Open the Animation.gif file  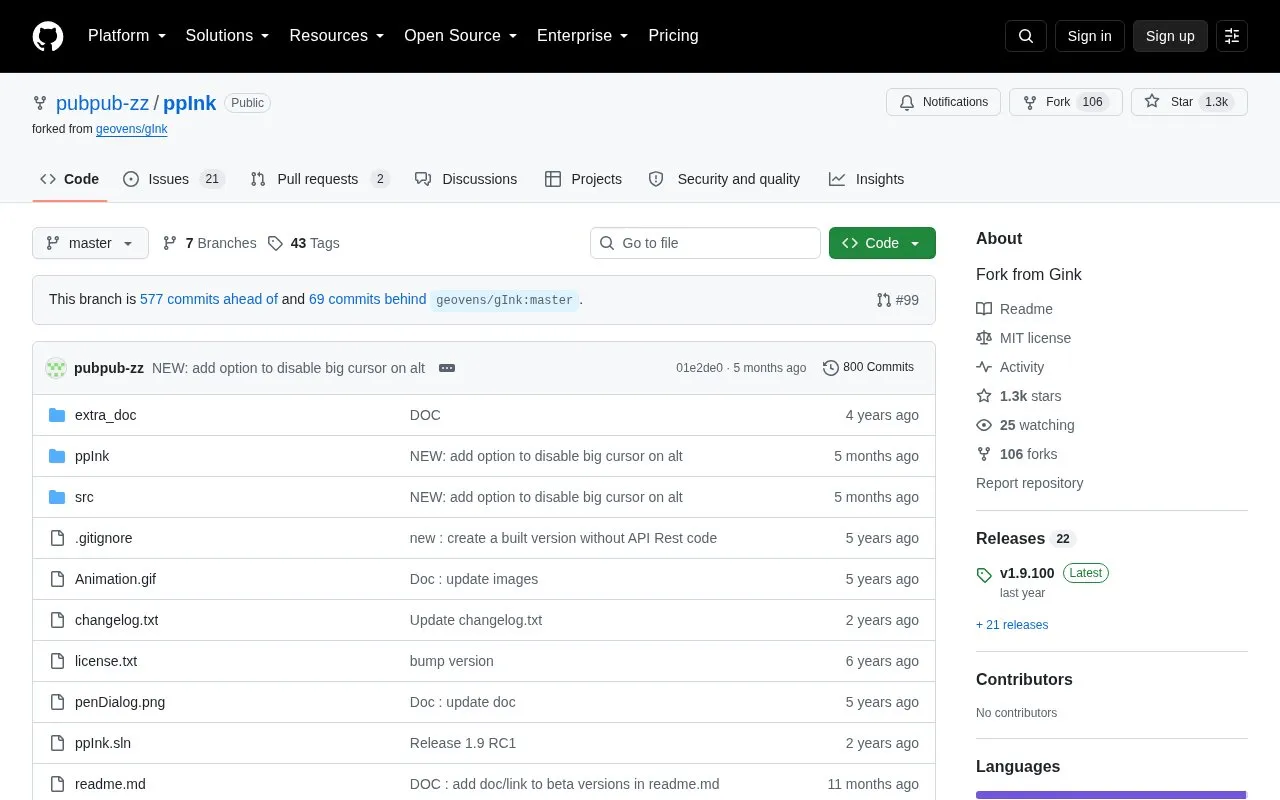[x=115, y=579]
